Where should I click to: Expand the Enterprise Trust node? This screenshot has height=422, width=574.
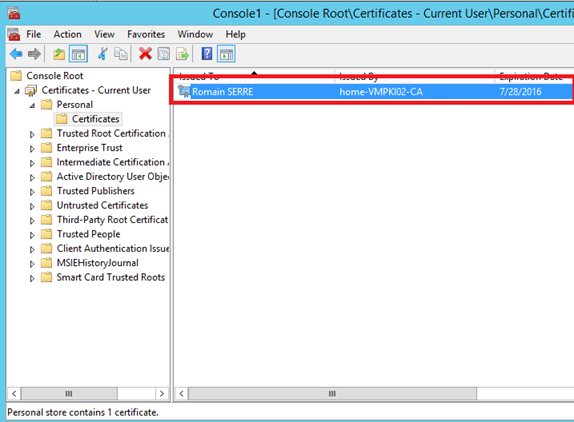(32, 149)
